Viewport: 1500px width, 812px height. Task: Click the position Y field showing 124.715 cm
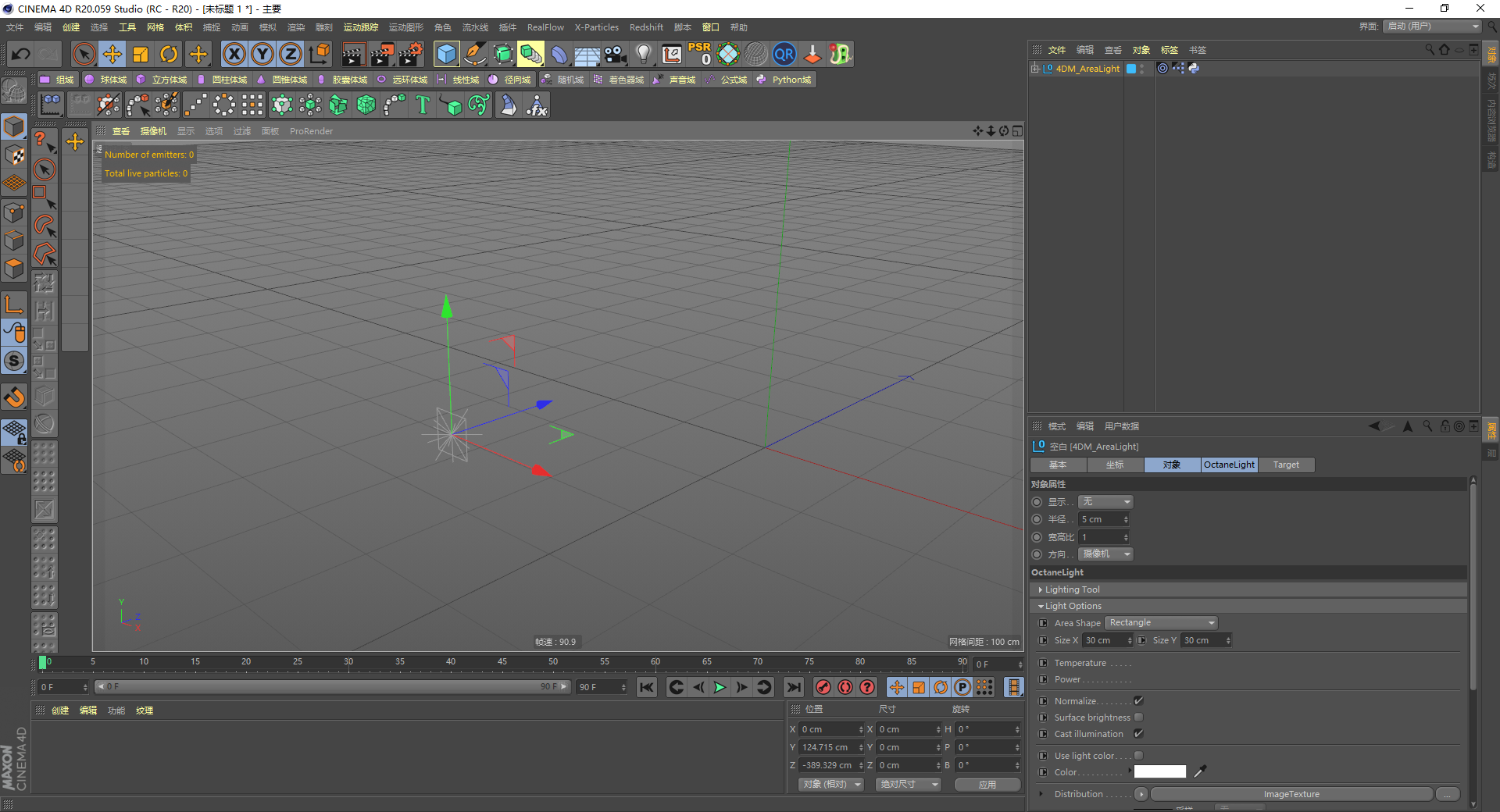click(x=831, y=747)
